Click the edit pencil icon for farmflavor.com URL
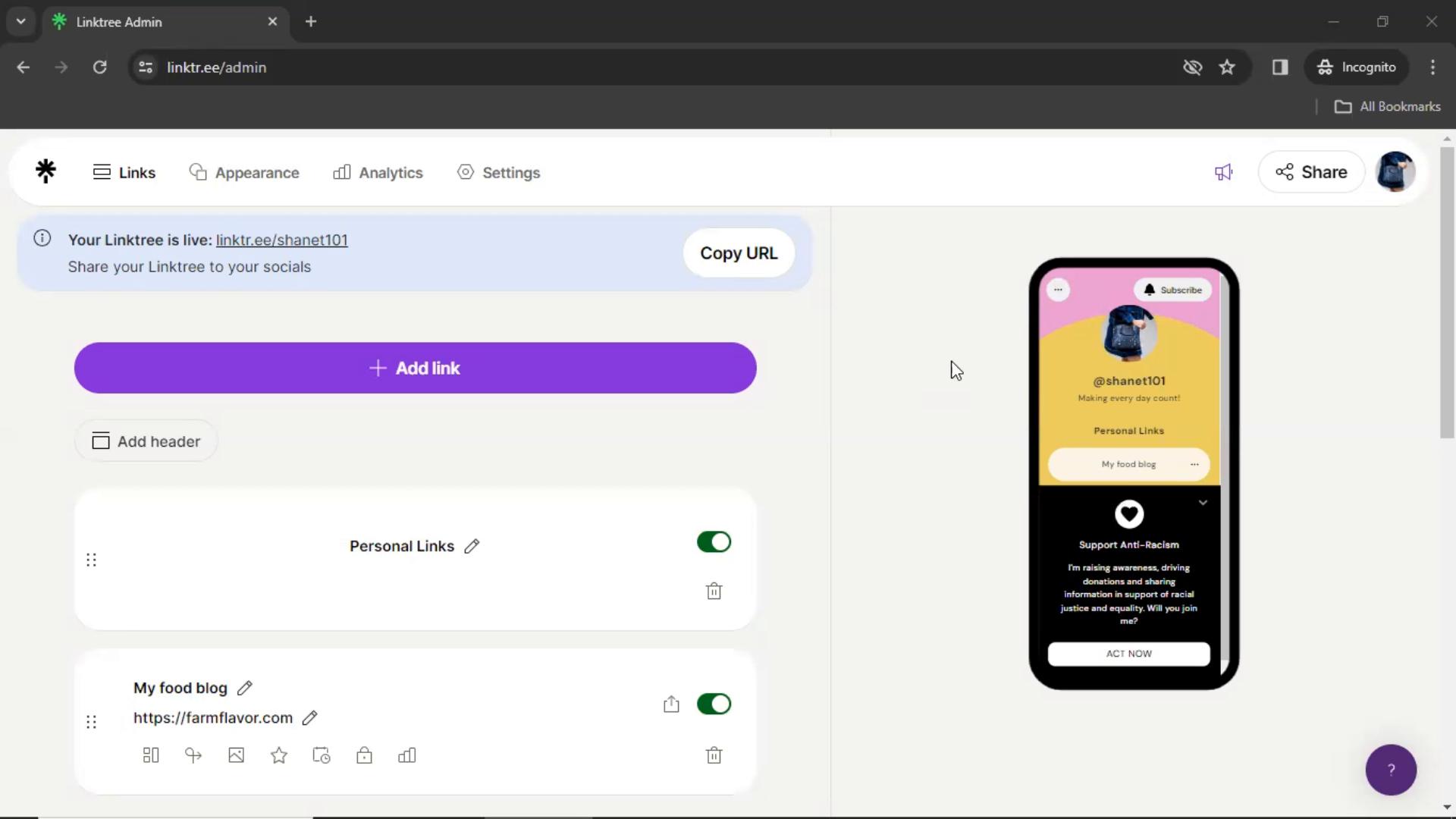This screenshot has width=1456, height=819. coord(310,718)
